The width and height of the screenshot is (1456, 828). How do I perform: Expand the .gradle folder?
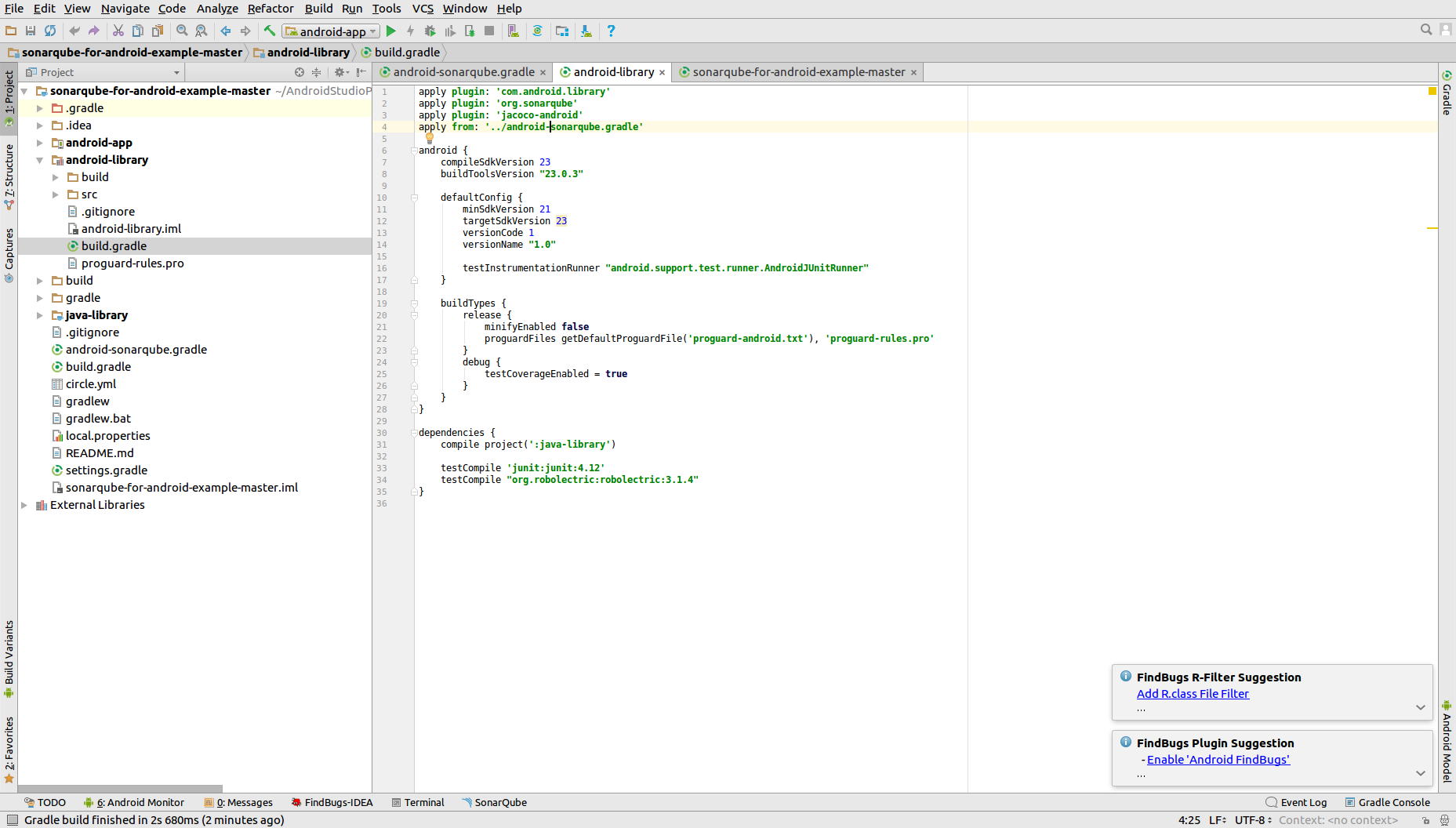[40, 108]
